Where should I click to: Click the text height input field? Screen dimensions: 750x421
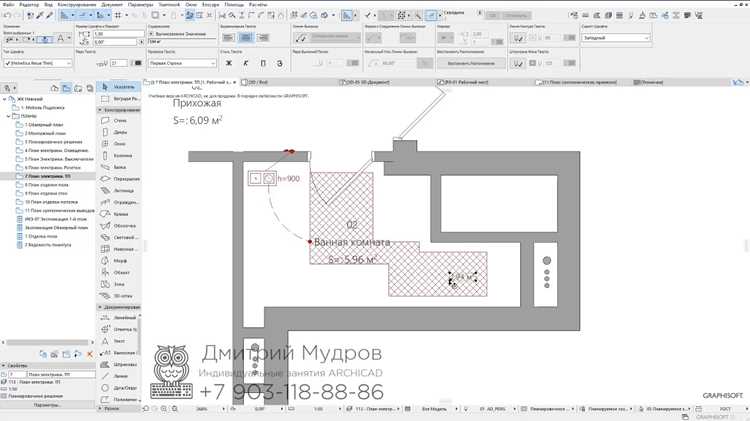pos(118,34)
